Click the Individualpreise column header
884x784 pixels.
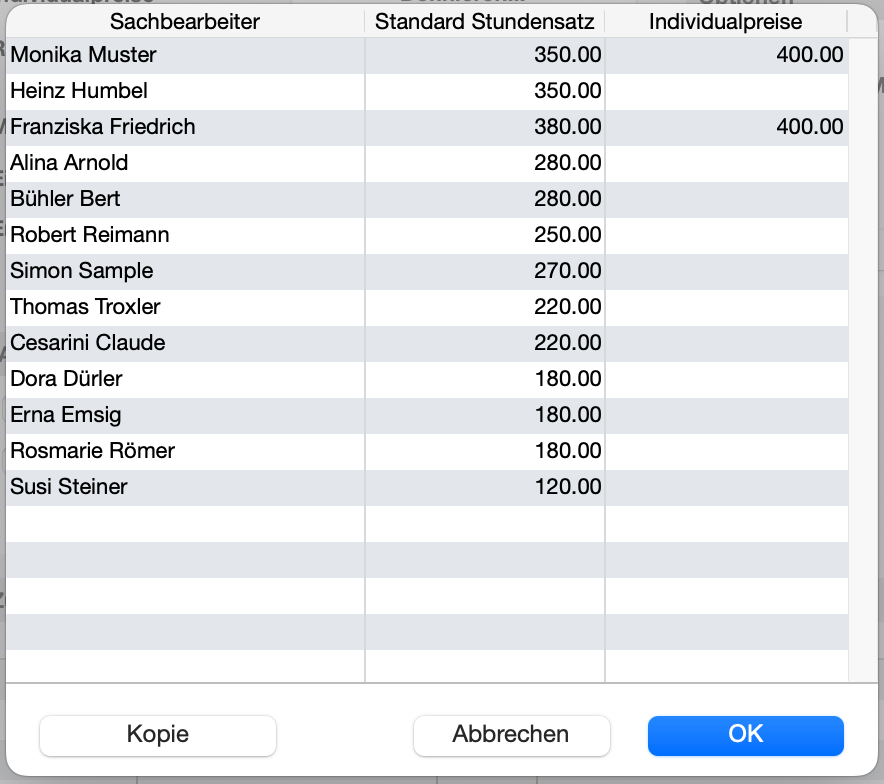coord(725,21)
